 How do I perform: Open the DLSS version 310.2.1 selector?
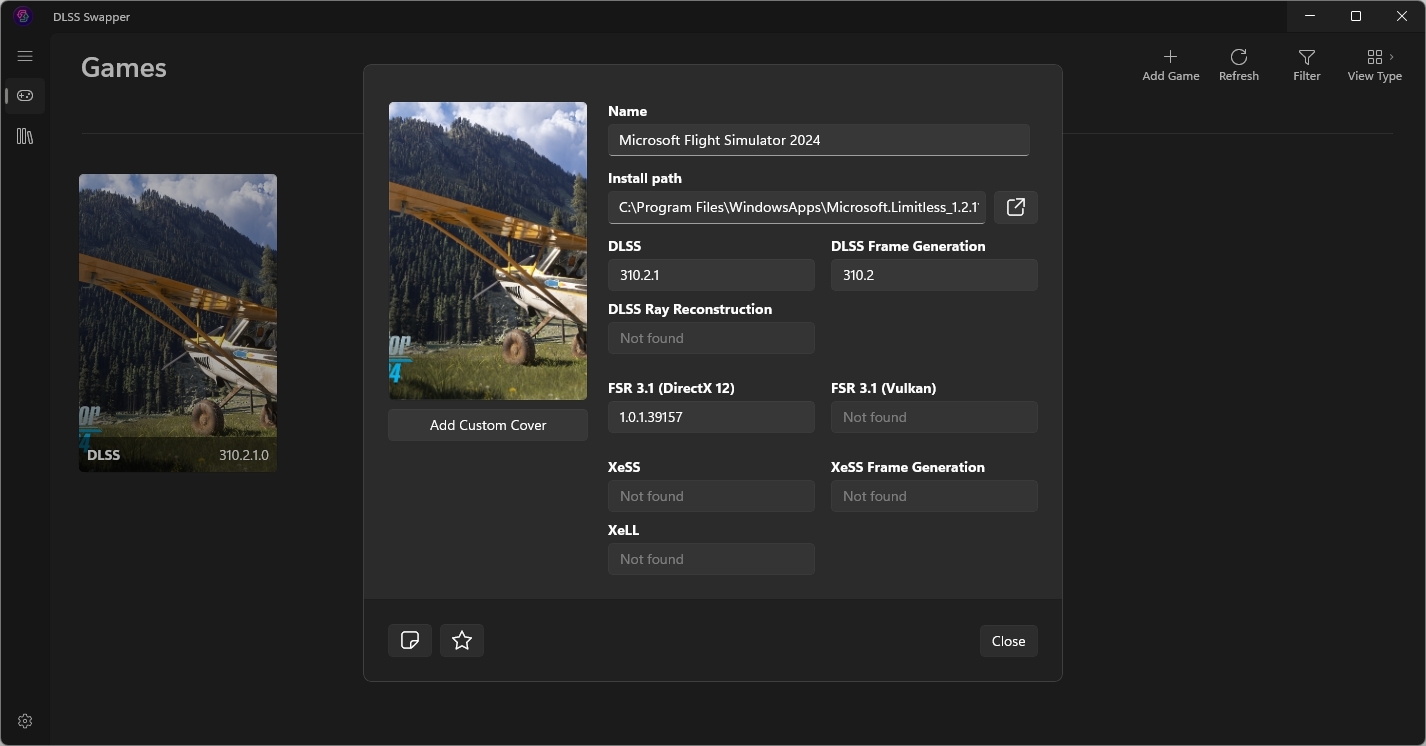click(711, 275)
